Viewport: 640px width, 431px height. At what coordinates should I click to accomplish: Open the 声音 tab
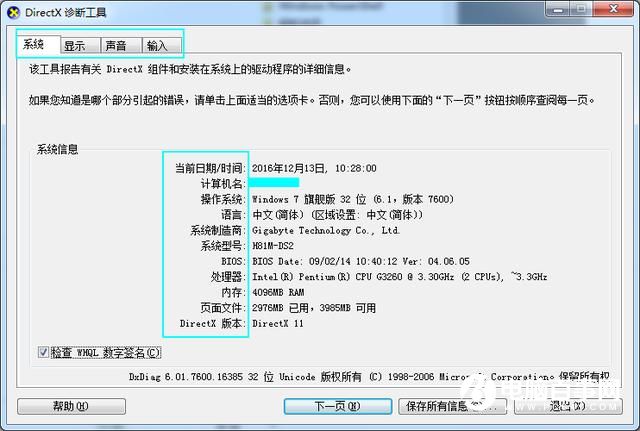coord(121,46)
